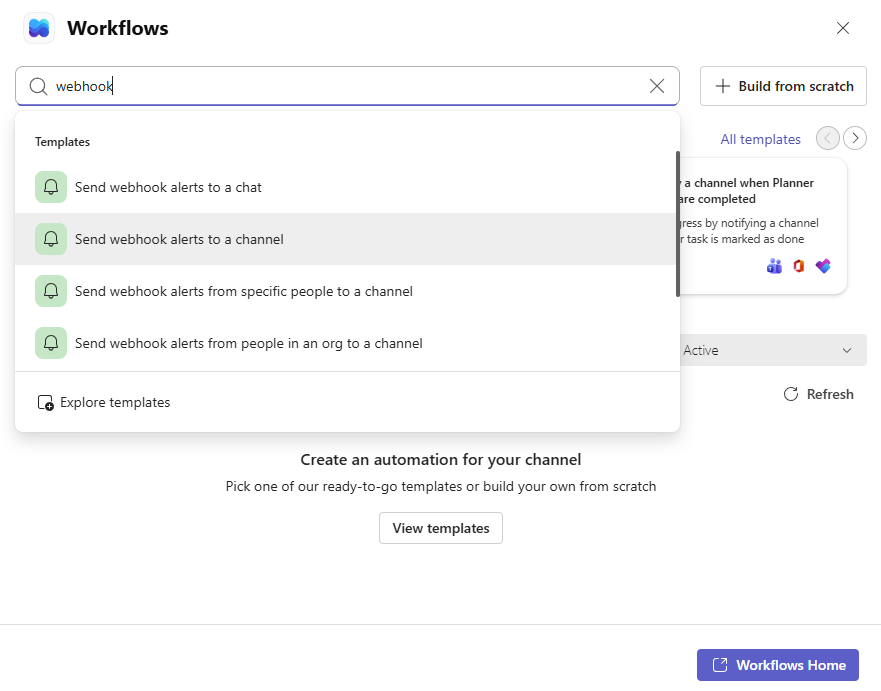This screenshot has width=881, height=691.
Task: Click the Office icon on Planner card
Action: (798, 266)
